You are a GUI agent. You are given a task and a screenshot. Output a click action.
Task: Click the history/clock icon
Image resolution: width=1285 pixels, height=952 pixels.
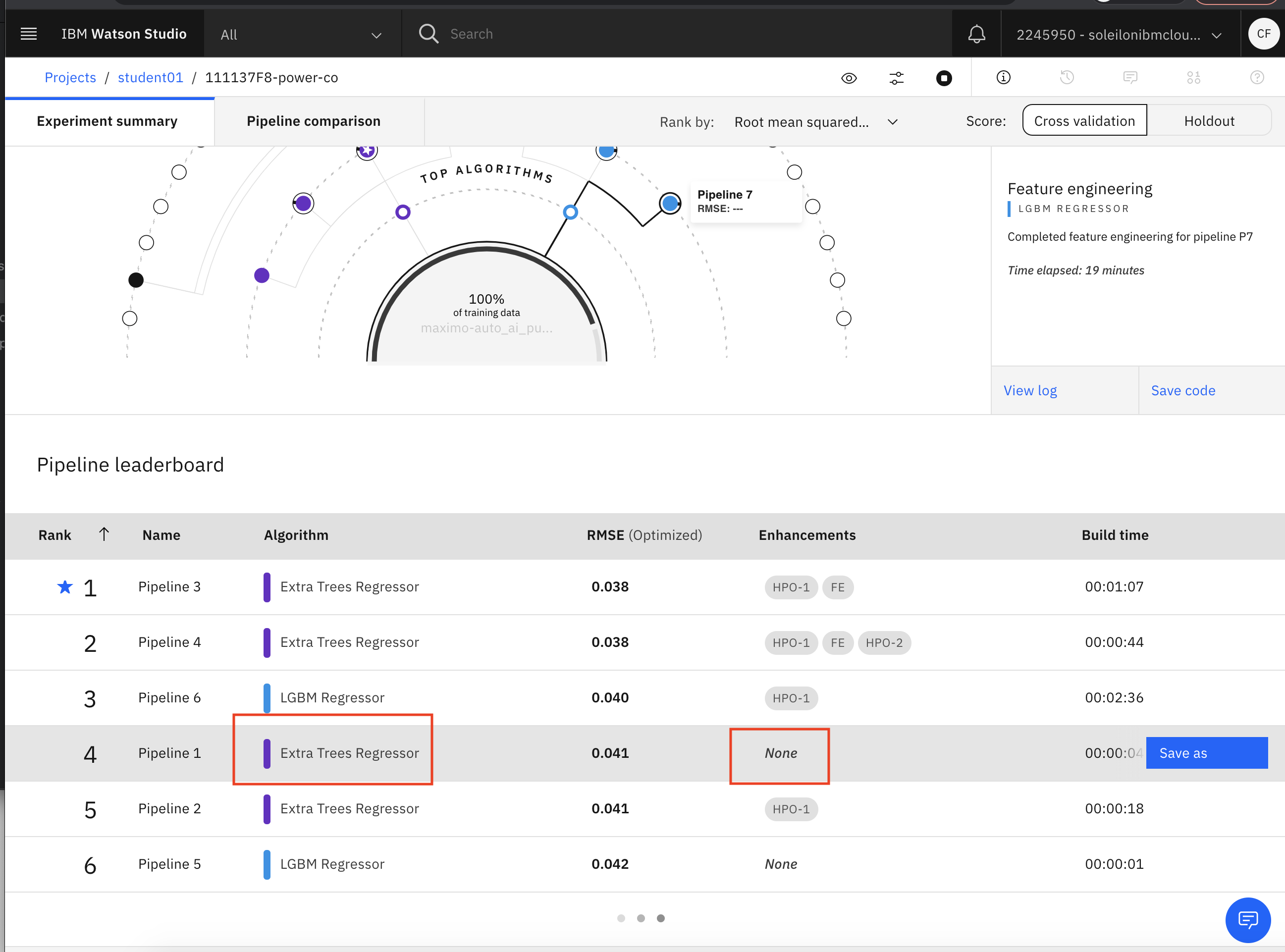[1067, 77]
